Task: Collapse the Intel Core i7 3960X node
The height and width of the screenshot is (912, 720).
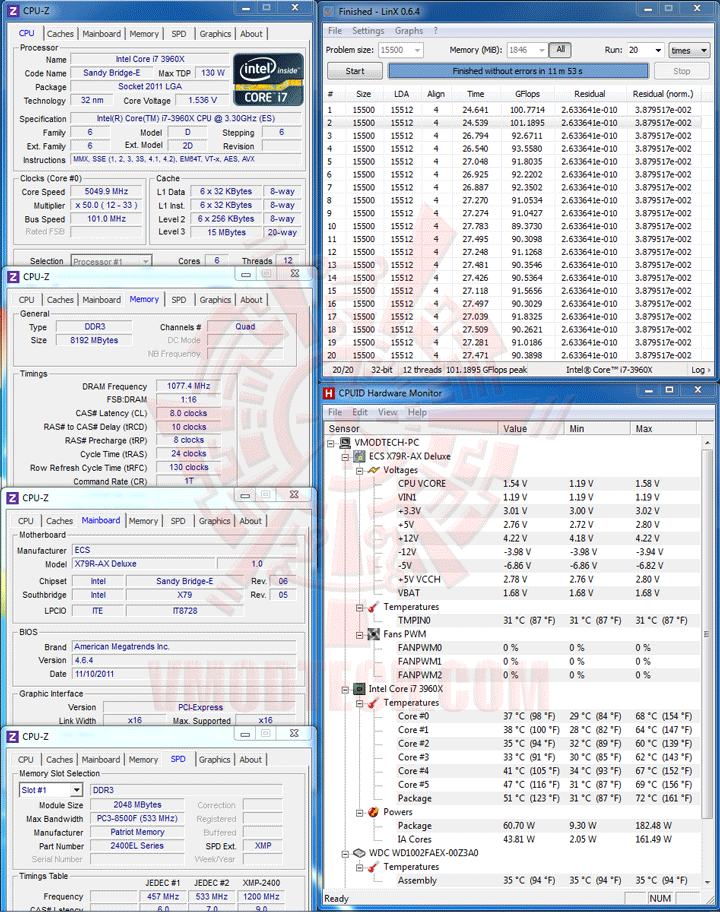Action: click(345, 689)
